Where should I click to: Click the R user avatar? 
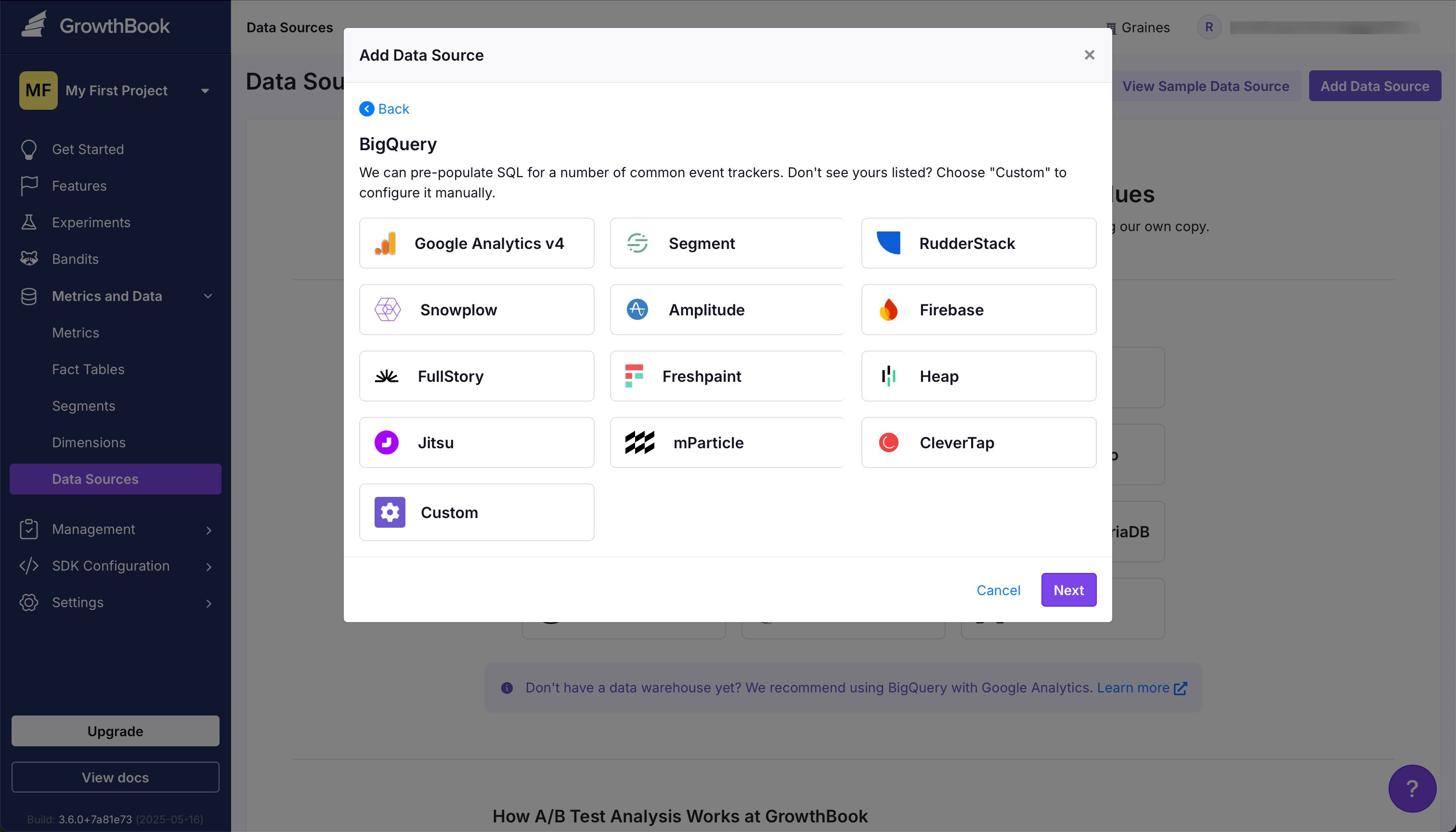pyautogui.click(x=1209, y=27)
